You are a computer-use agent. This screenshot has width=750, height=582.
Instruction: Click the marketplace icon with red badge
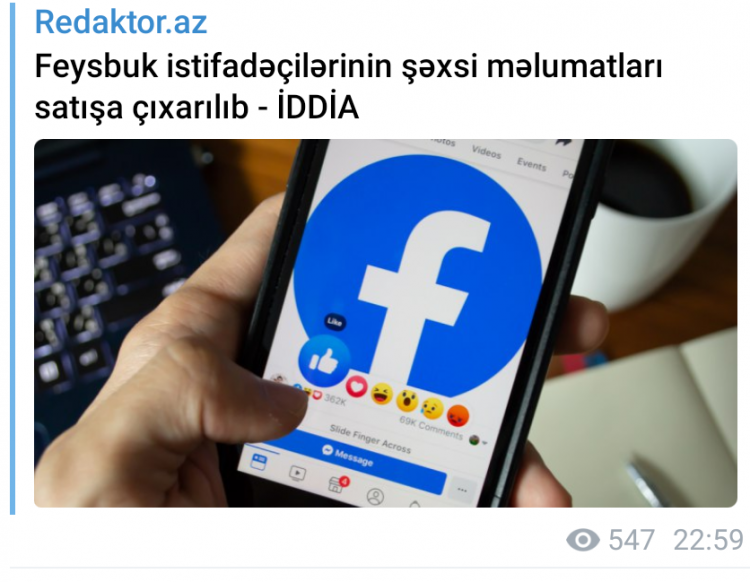point(337,484)
